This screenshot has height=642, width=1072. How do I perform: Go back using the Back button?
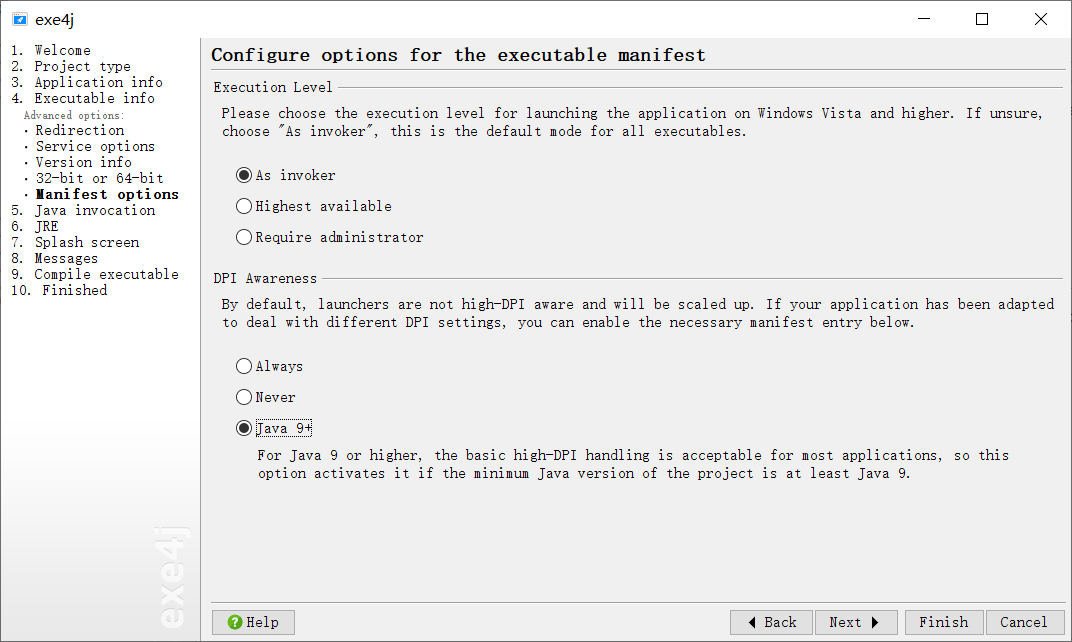pos(771,622)
